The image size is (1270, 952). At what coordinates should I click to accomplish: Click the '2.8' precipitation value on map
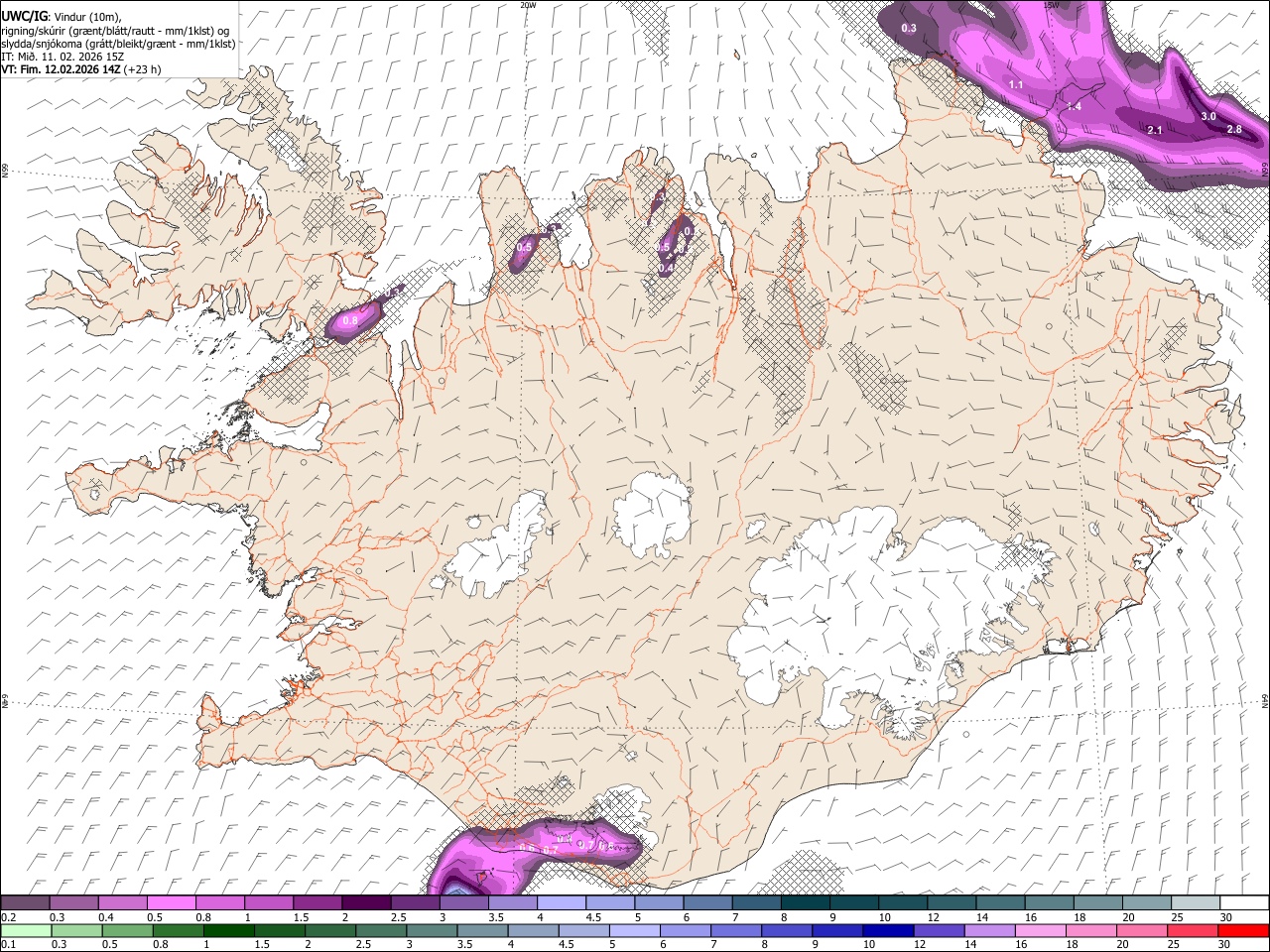point(1234,129)
